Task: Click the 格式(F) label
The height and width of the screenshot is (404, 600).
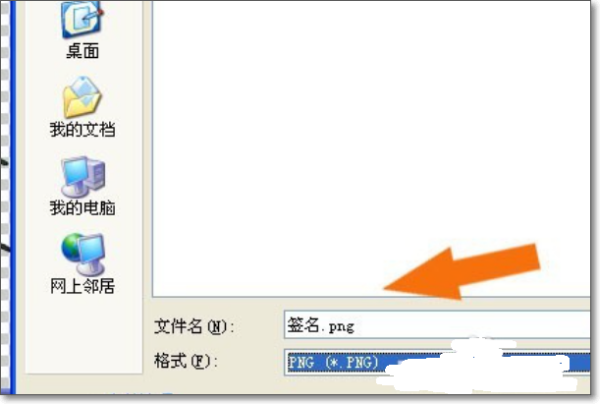Action: pos(186,361)
